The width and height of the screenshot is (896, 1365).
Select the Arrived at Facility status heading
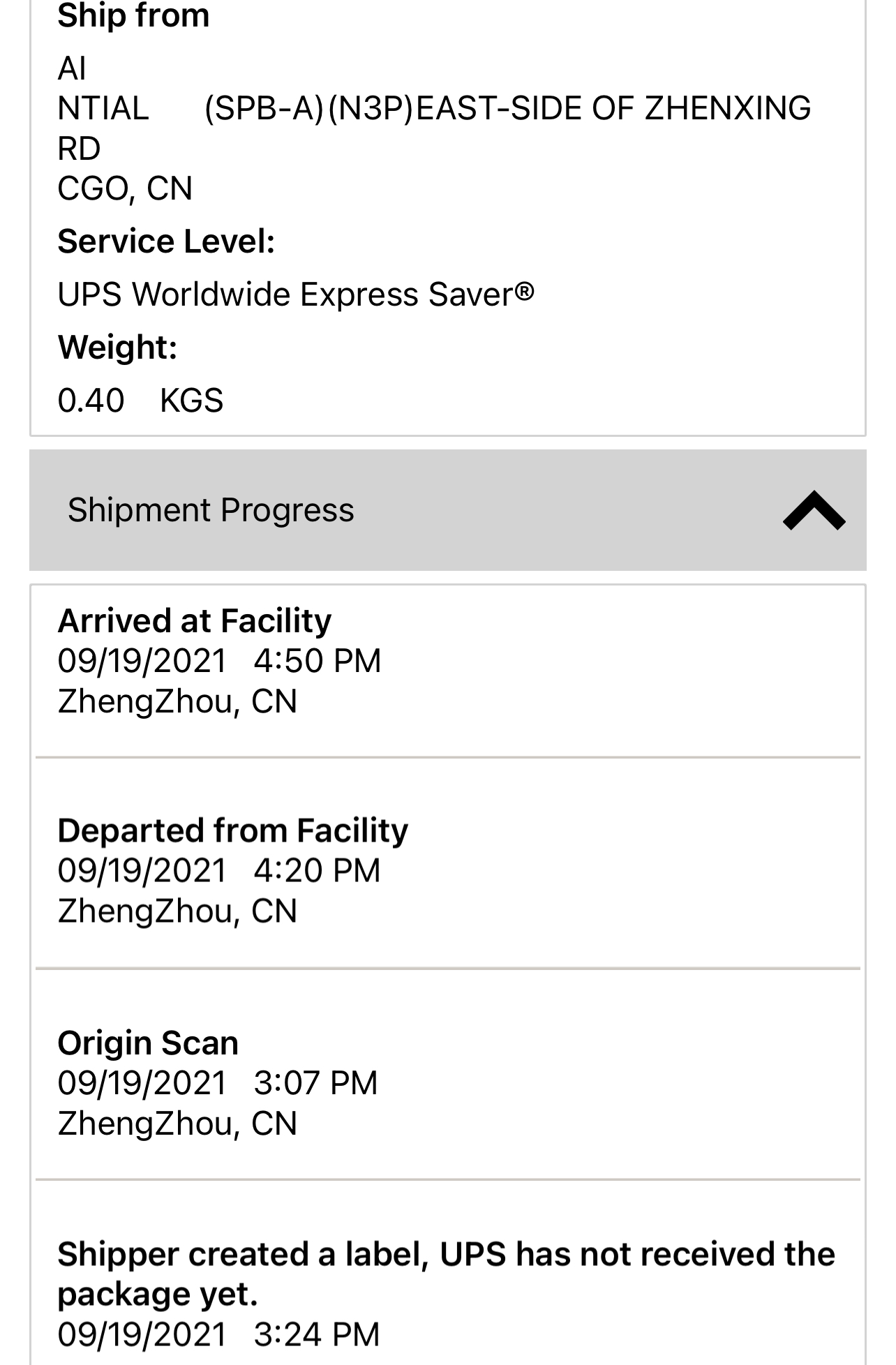[x=195, y=620]
